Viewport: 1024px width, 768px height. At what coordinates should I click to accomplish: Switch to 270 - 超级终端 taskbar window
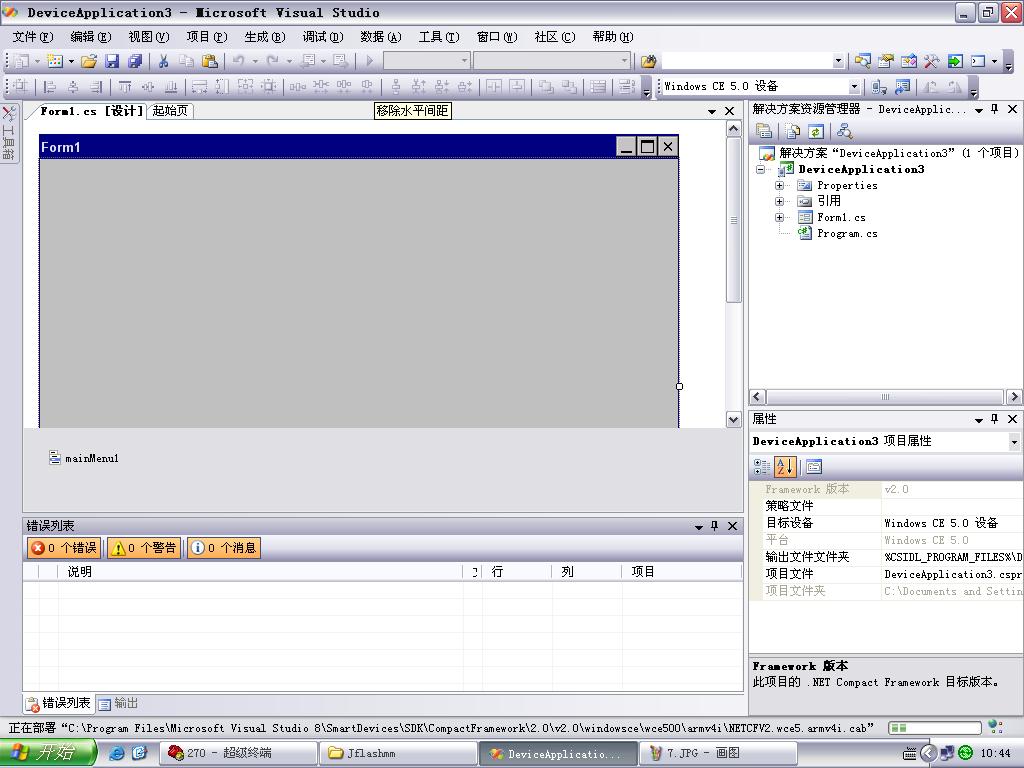pos(238,753)
